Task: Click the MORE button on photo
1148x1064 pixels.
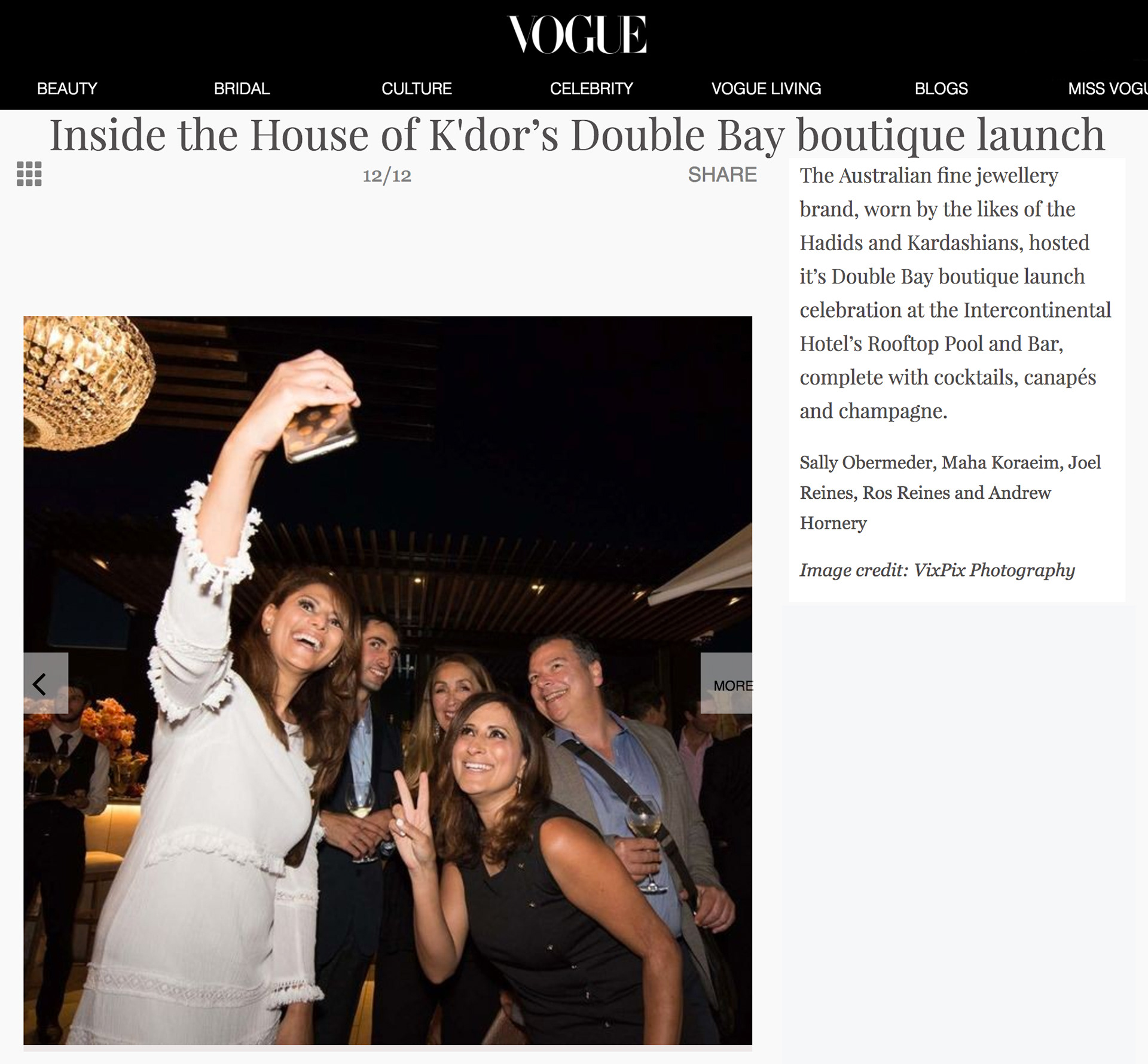Action: coord(726,683)
